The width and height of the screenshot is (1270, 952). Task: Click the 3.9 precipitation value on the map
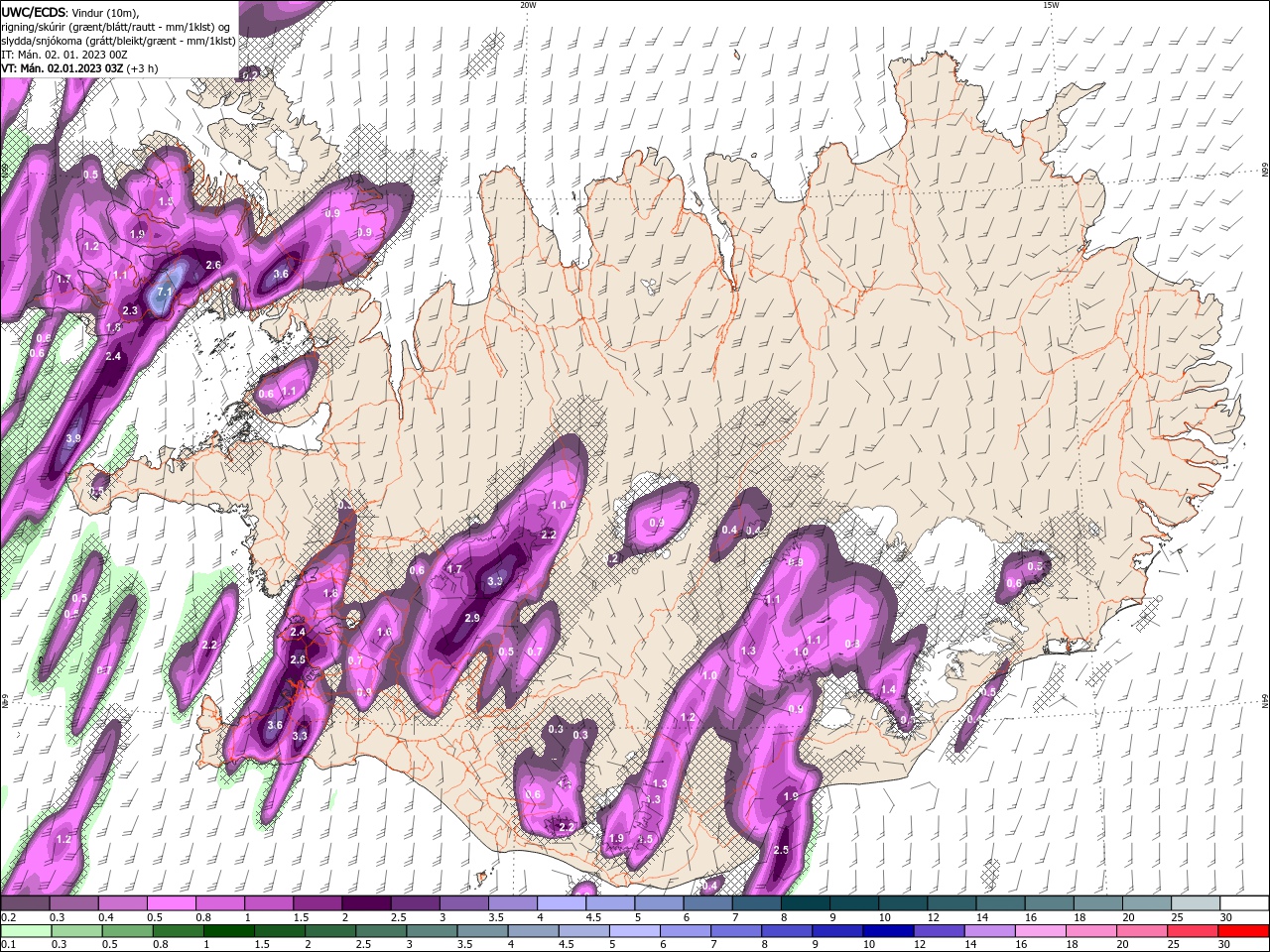pyautogui.click(x=72, y=437)
